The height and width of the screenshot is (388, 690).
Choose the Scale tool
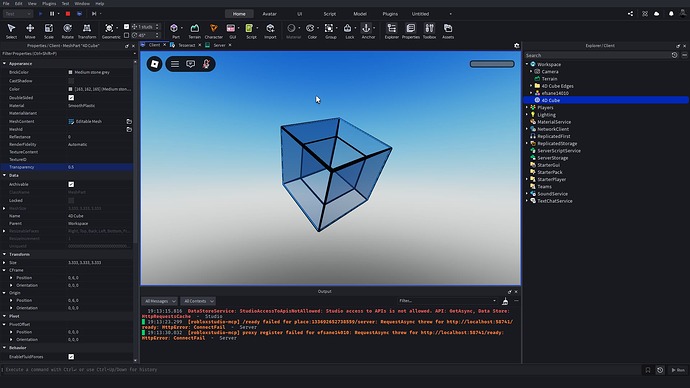[x=49, y=31]
